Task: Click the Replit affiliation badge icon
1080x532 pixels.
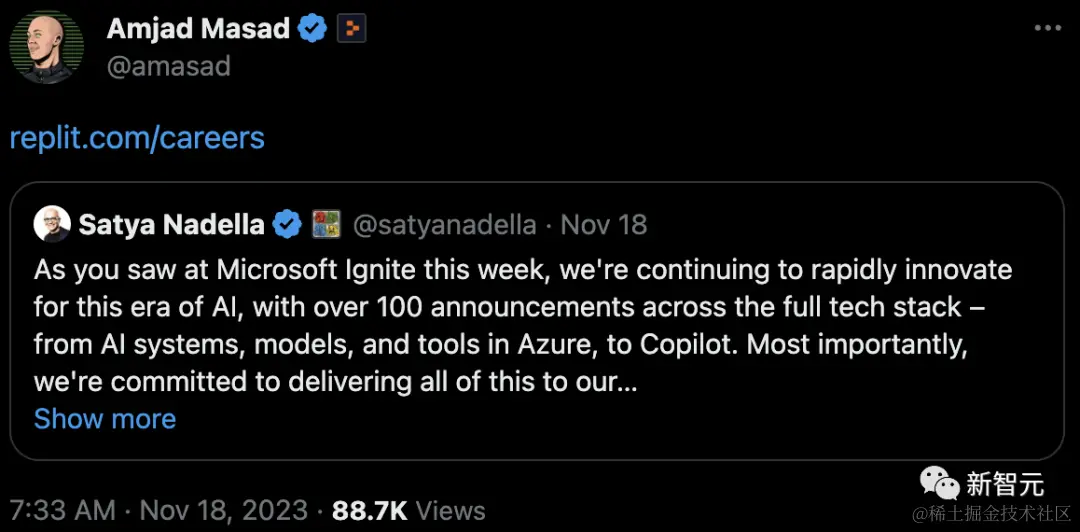Action: point(351,29)
